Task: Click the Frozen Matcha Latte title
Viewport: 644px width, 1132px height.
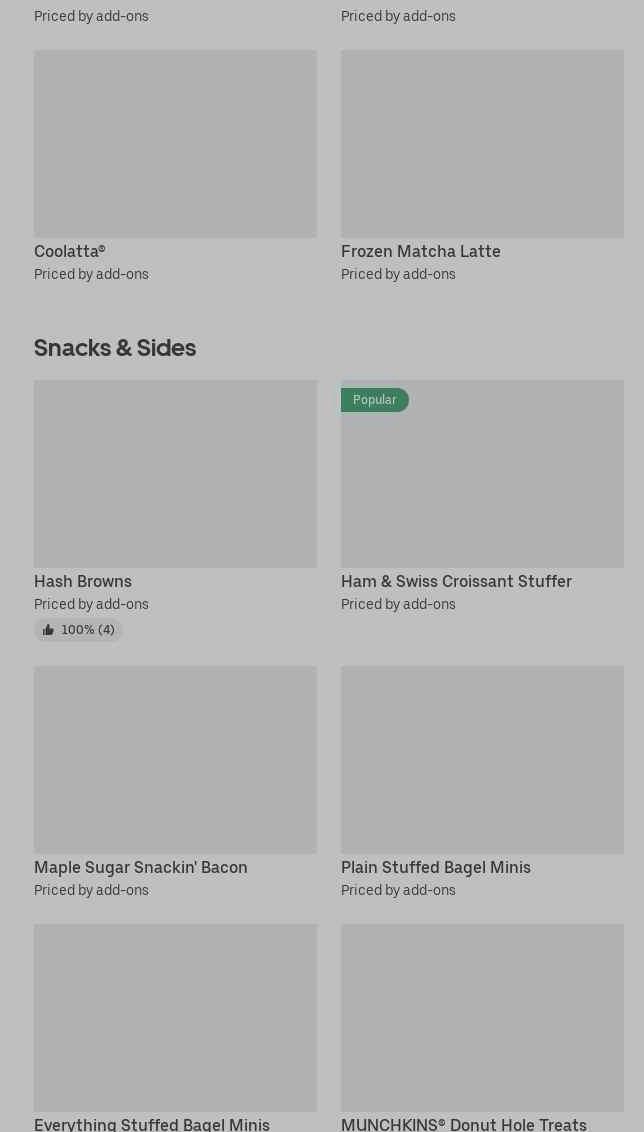Action: point(421,252)
